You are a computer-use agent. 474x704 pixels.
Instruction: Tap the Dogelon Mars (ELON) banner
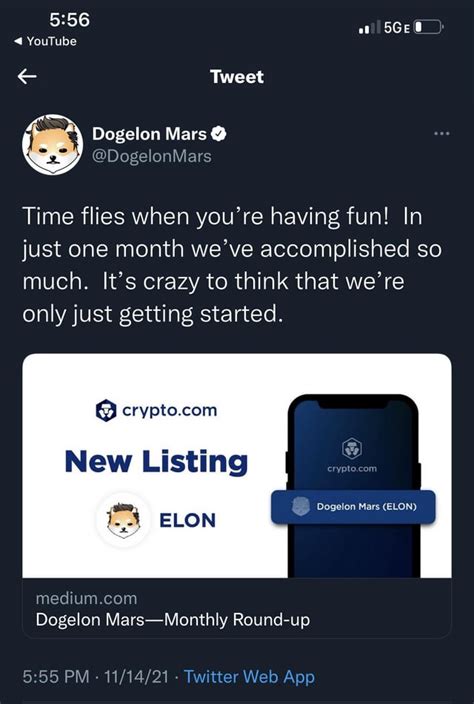[x=353, y=507]
